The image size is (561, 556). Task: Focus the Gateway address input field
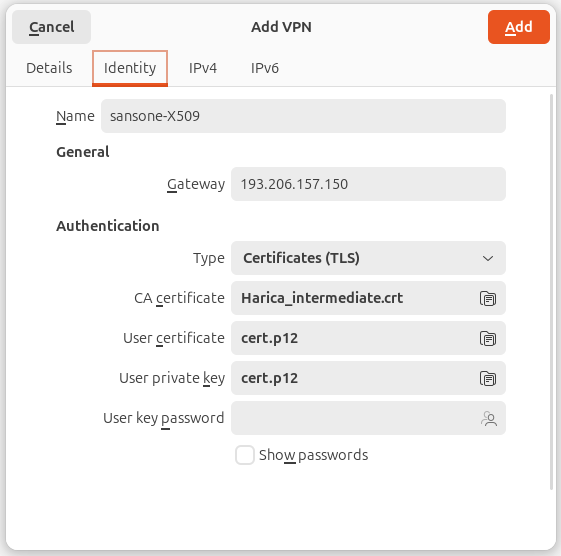pyautogui.click(x=368, y=184)
